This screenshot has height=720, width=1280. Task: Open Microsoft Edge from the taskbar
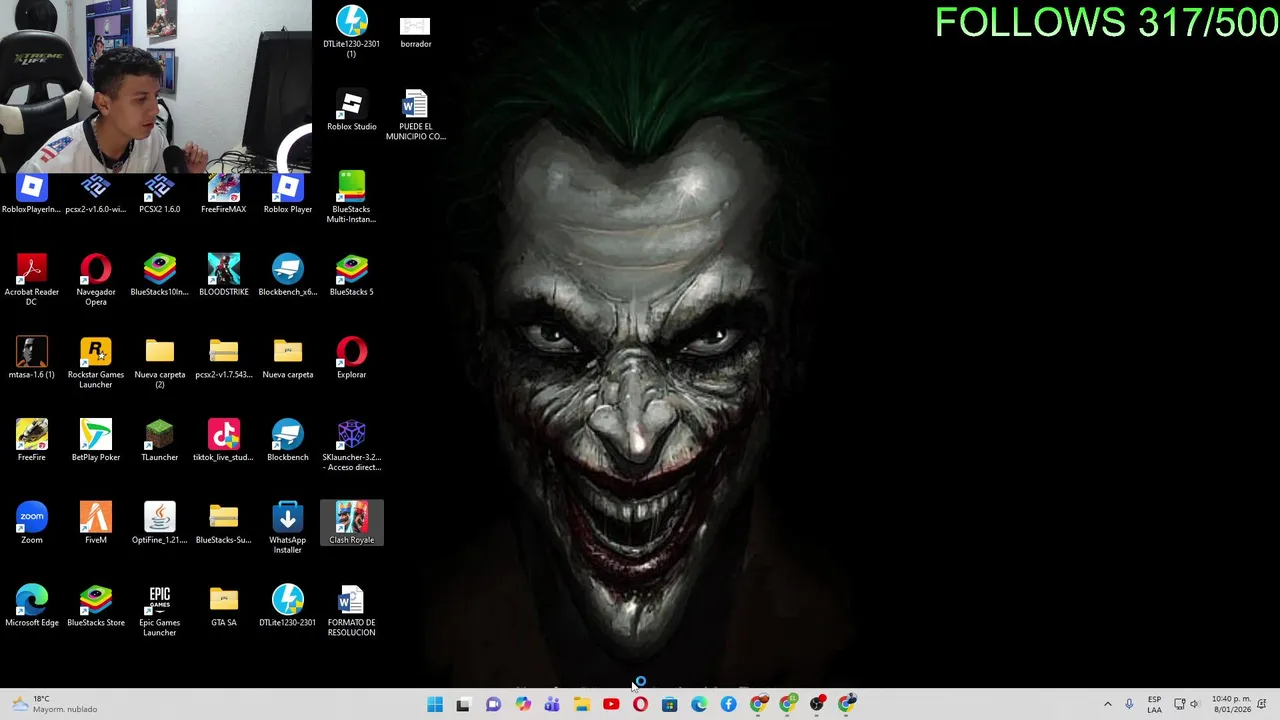[699, 704]
